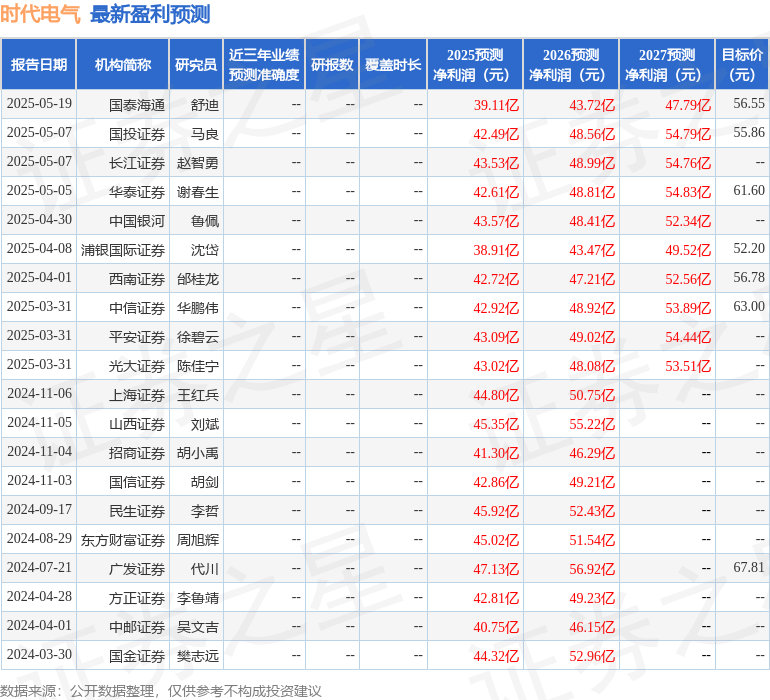
Task: Click target price 55.86
Action: pos(749,133)
